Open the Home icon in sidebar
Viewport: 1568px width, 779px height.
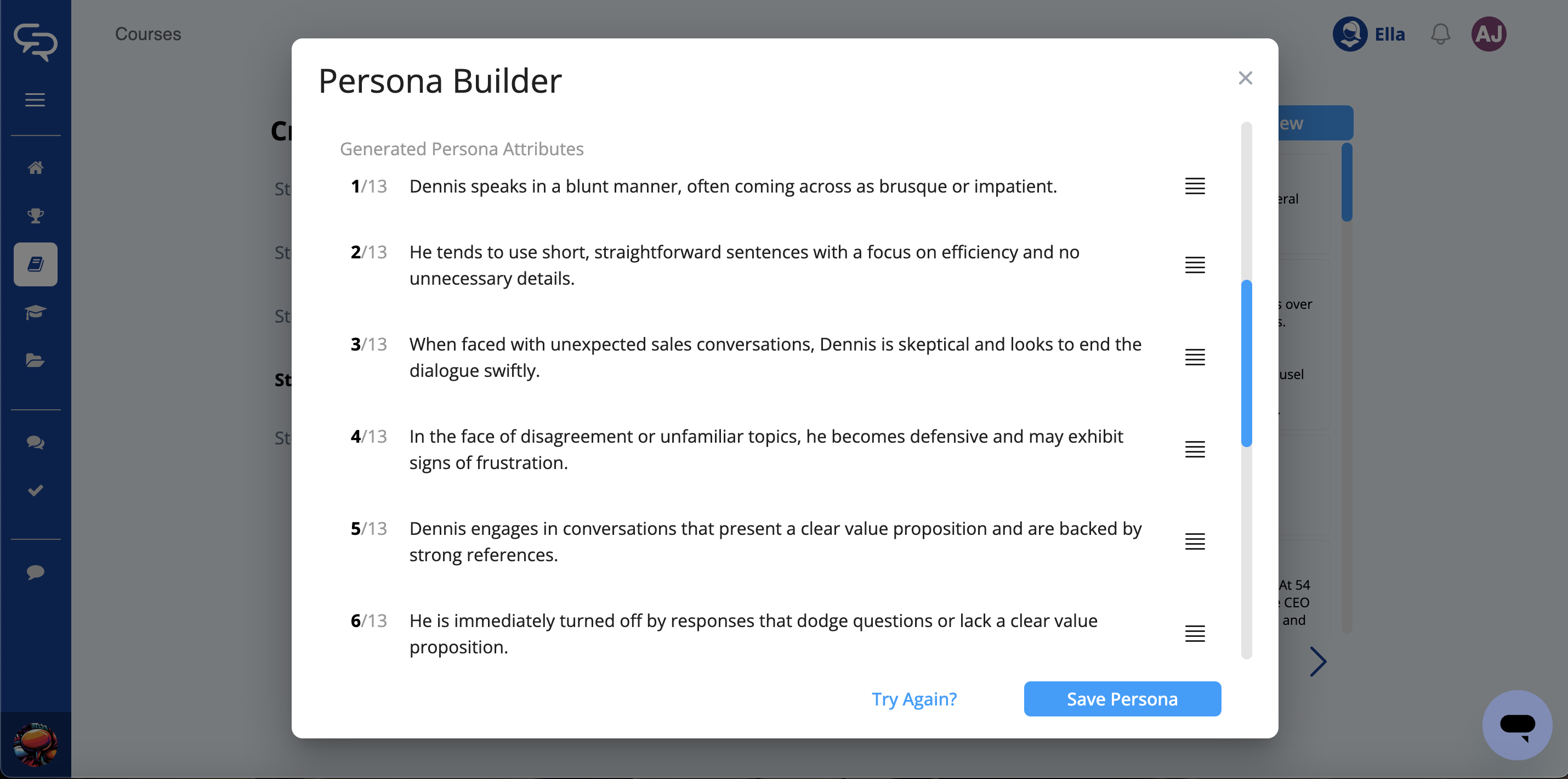click(35, 167)
